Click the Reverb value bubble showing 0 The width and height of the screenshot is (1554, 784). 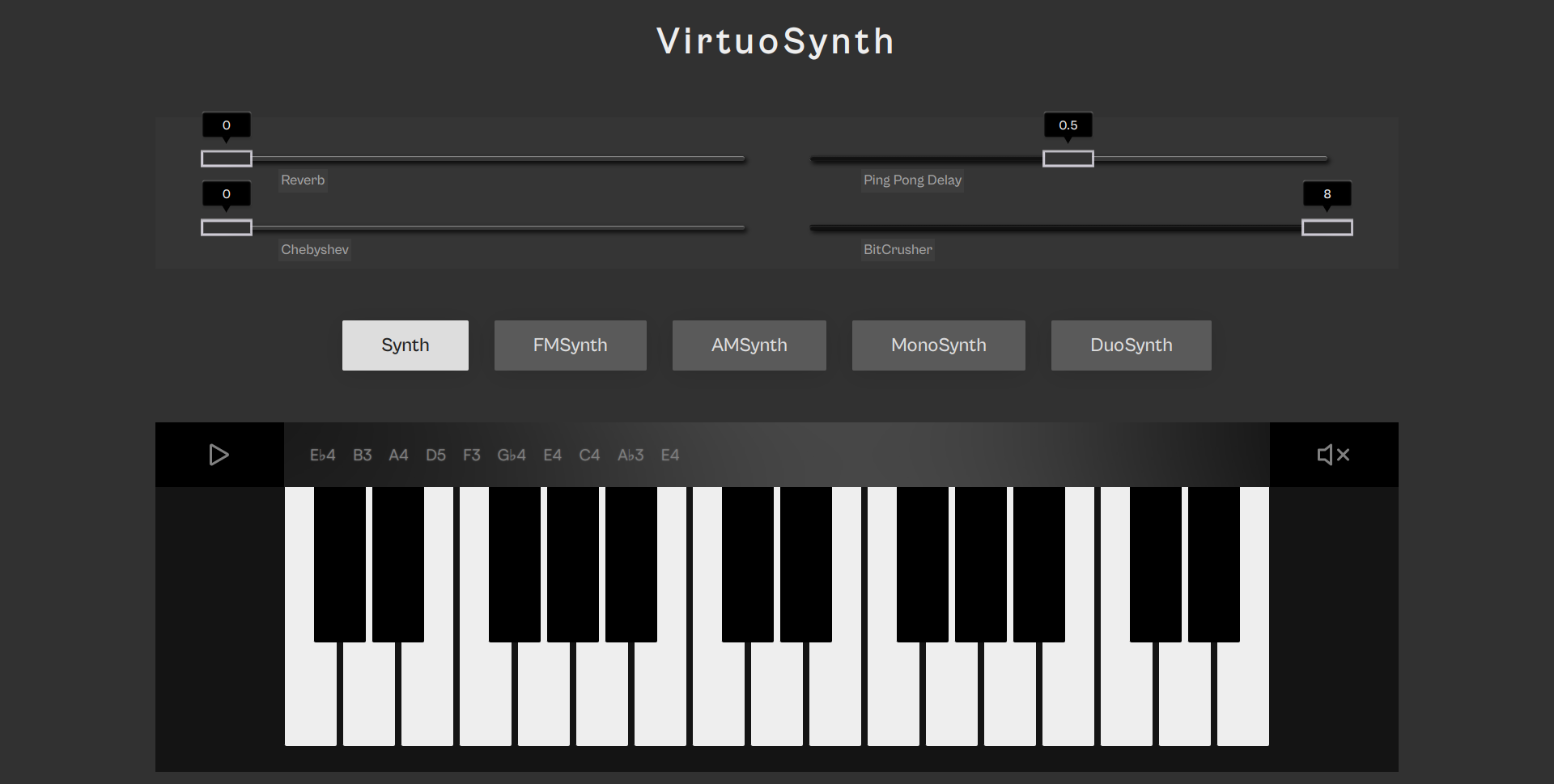pyautogui.click(x=226, y=125)
